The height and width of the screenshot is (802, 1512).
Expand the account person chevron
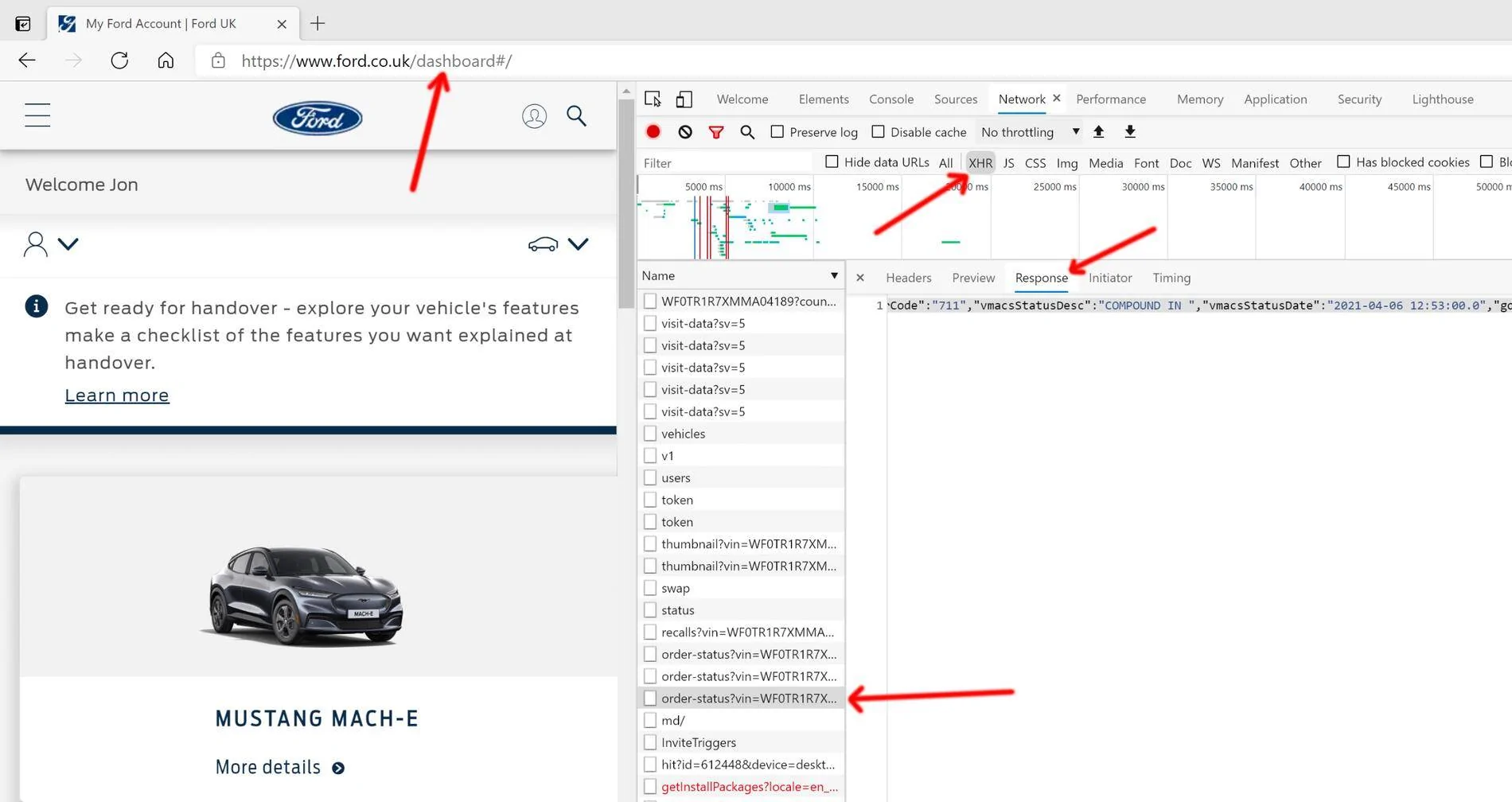click(x=68, y=243)
